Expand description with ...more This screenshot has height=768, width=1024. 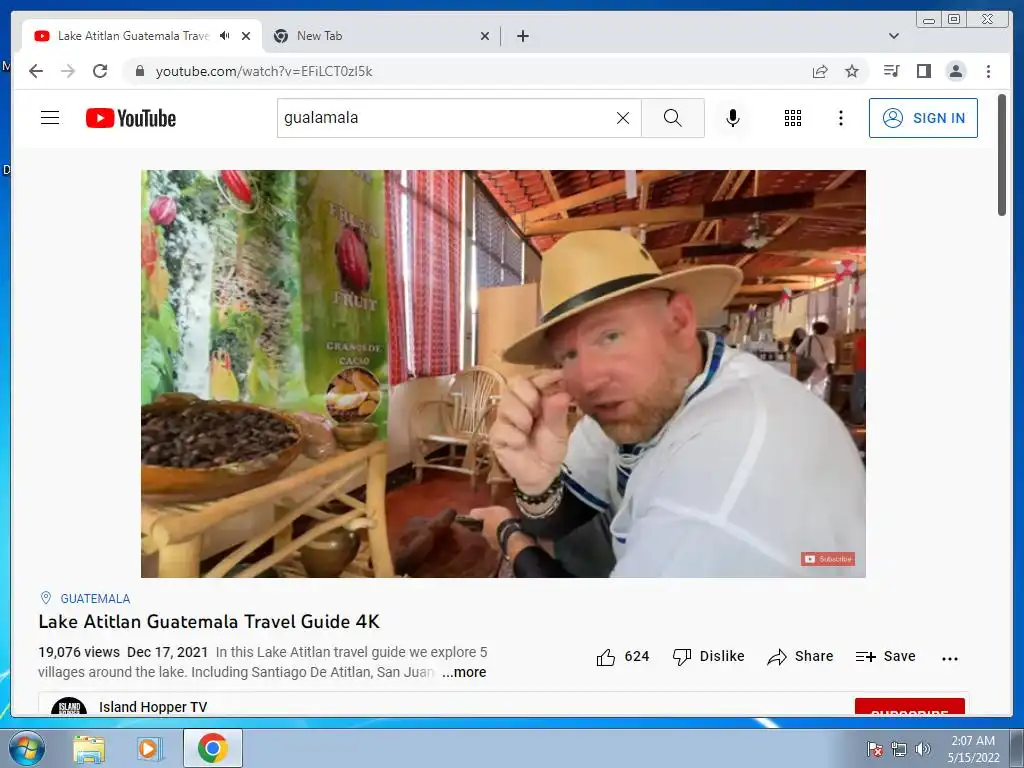pos(464,672)
